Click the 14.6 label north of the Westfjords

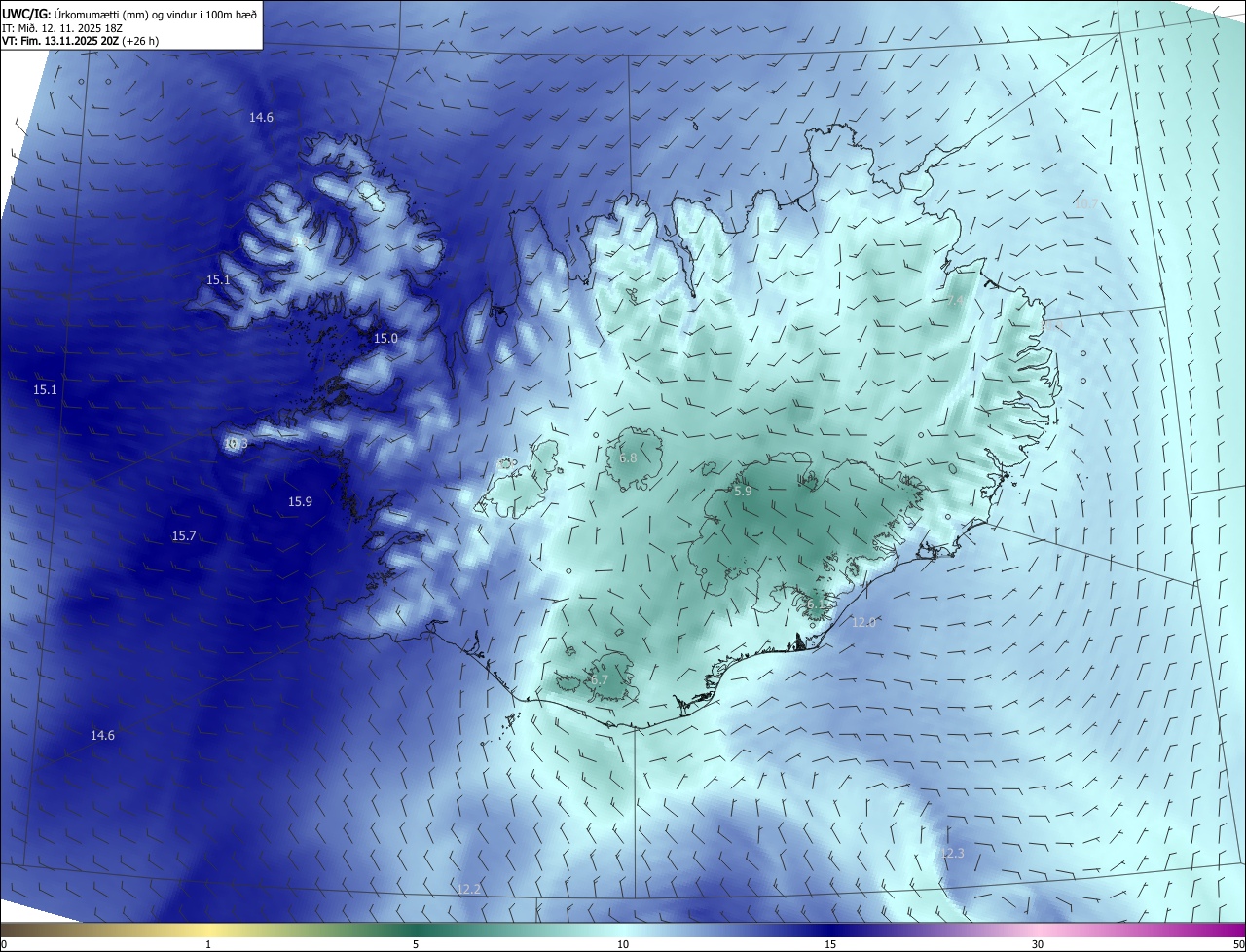261,117
